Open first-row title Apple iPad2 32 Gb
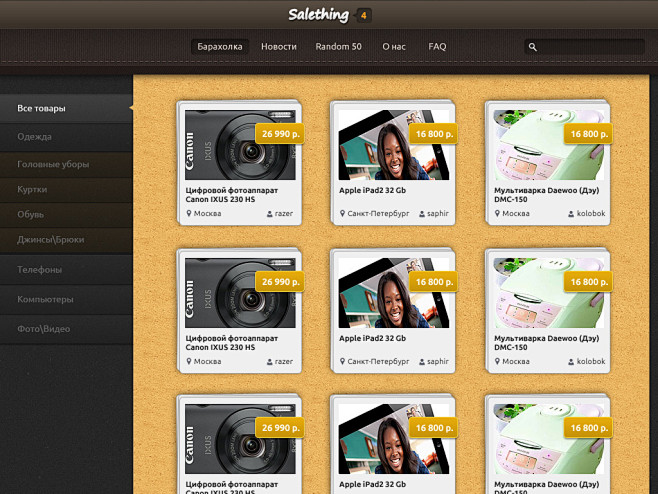Screen dimensions: 658x494 (373, 191)
